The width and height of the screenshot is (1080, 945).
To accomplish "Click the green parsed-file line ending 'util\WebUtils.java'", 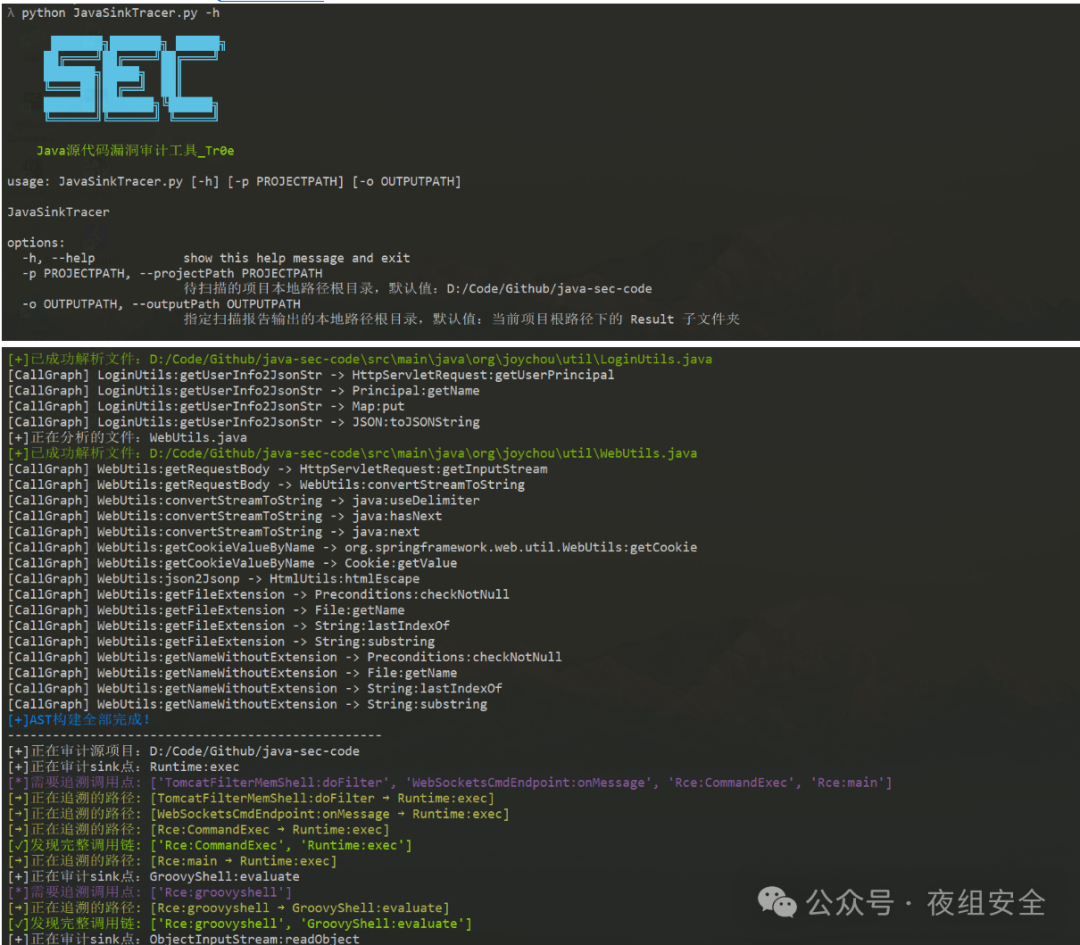I will click(x=352, y=453).
